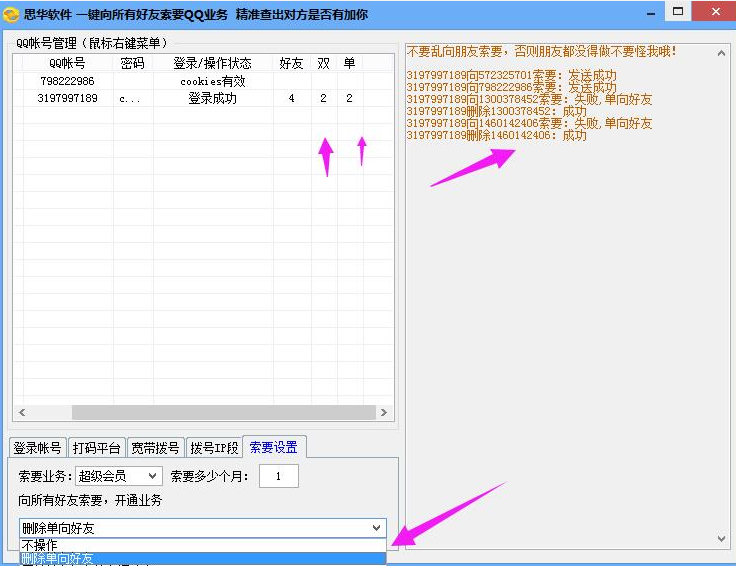Click log line 向572325701索要:发送成功
736x566 pixels.
pyautogui.click(x=511, y=75)
